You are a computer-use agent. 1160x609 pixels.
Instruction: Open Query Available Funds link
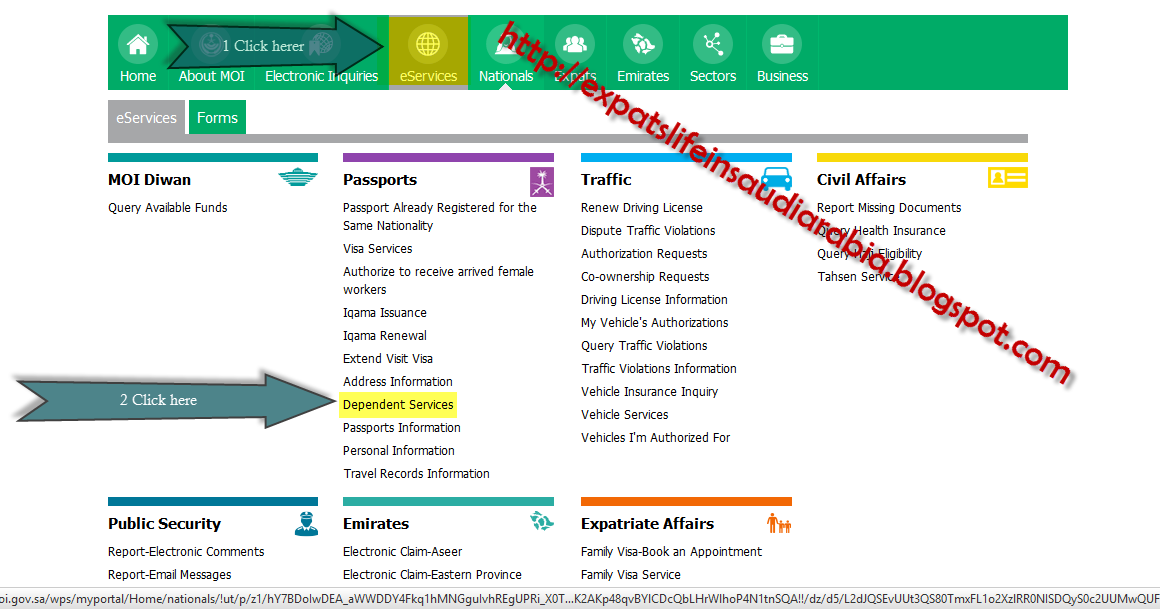[x=168, y=208]
